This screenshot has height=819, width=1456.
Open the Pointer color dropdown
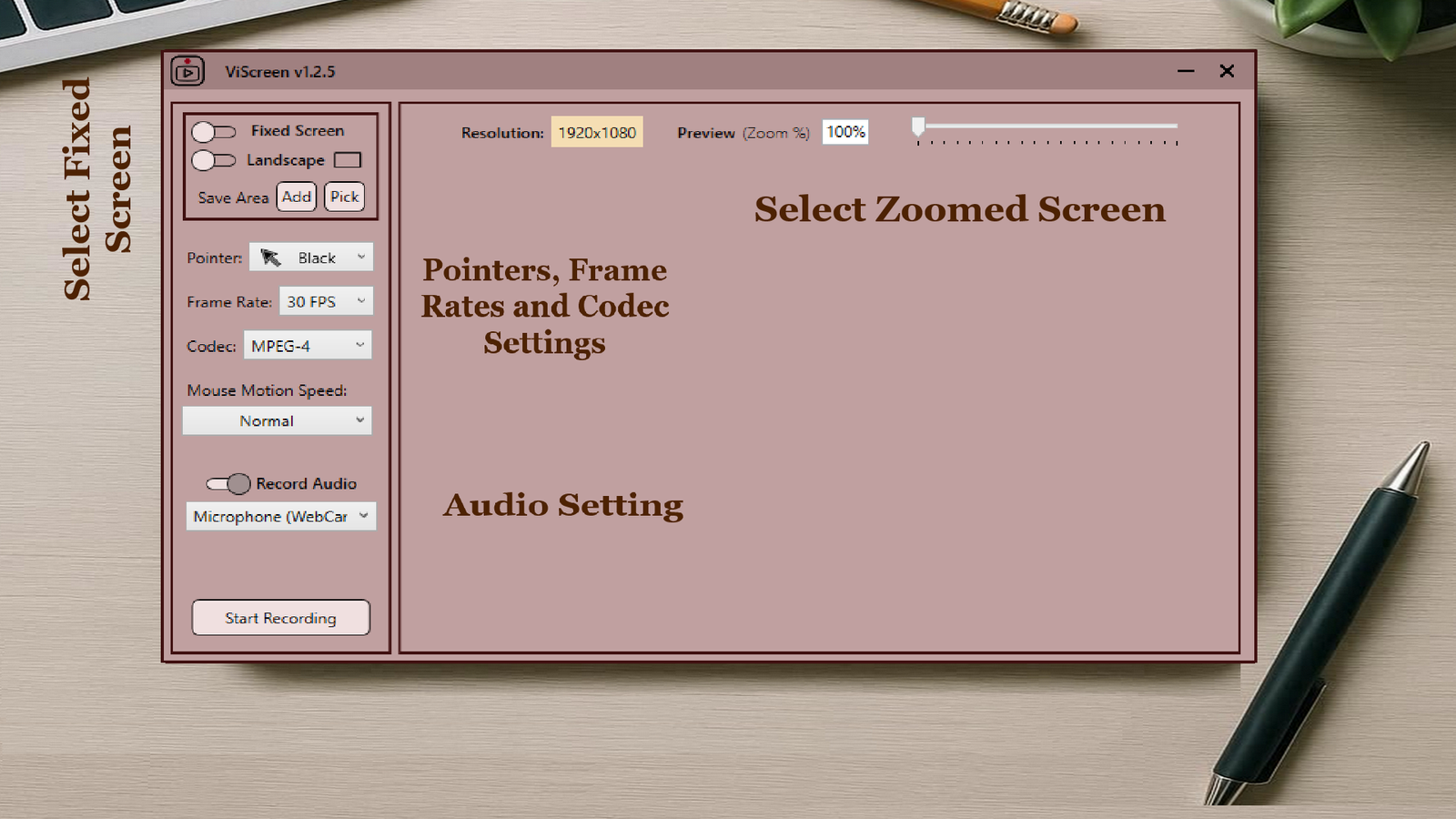pos(362,257)
